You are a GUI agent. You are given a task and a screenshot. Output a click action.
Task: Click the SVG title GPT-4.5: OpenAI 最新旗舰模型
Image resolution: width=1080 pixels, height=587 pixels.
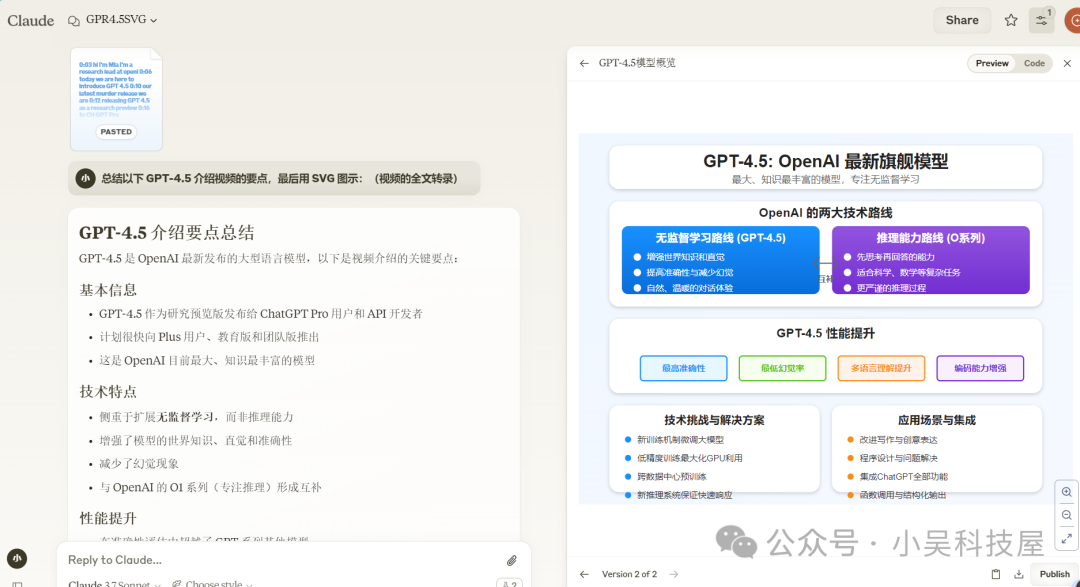coord(825,161)
